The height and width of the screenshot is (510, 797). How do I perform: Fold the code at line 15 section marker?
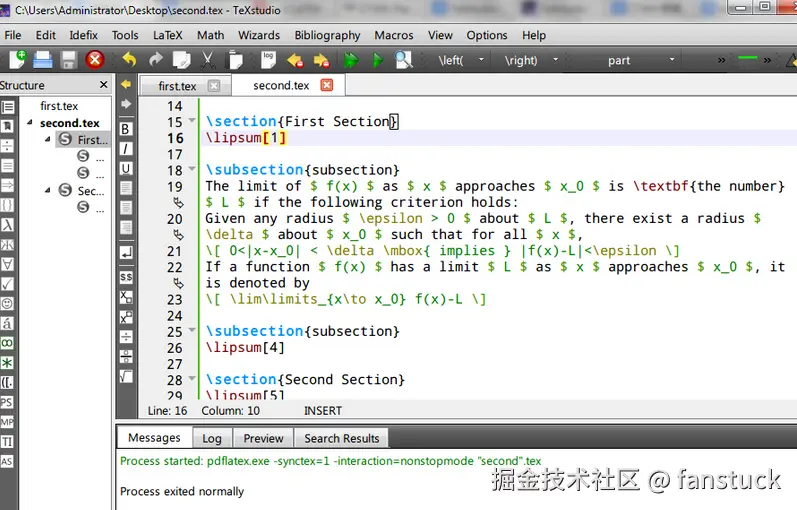(192, 121)
